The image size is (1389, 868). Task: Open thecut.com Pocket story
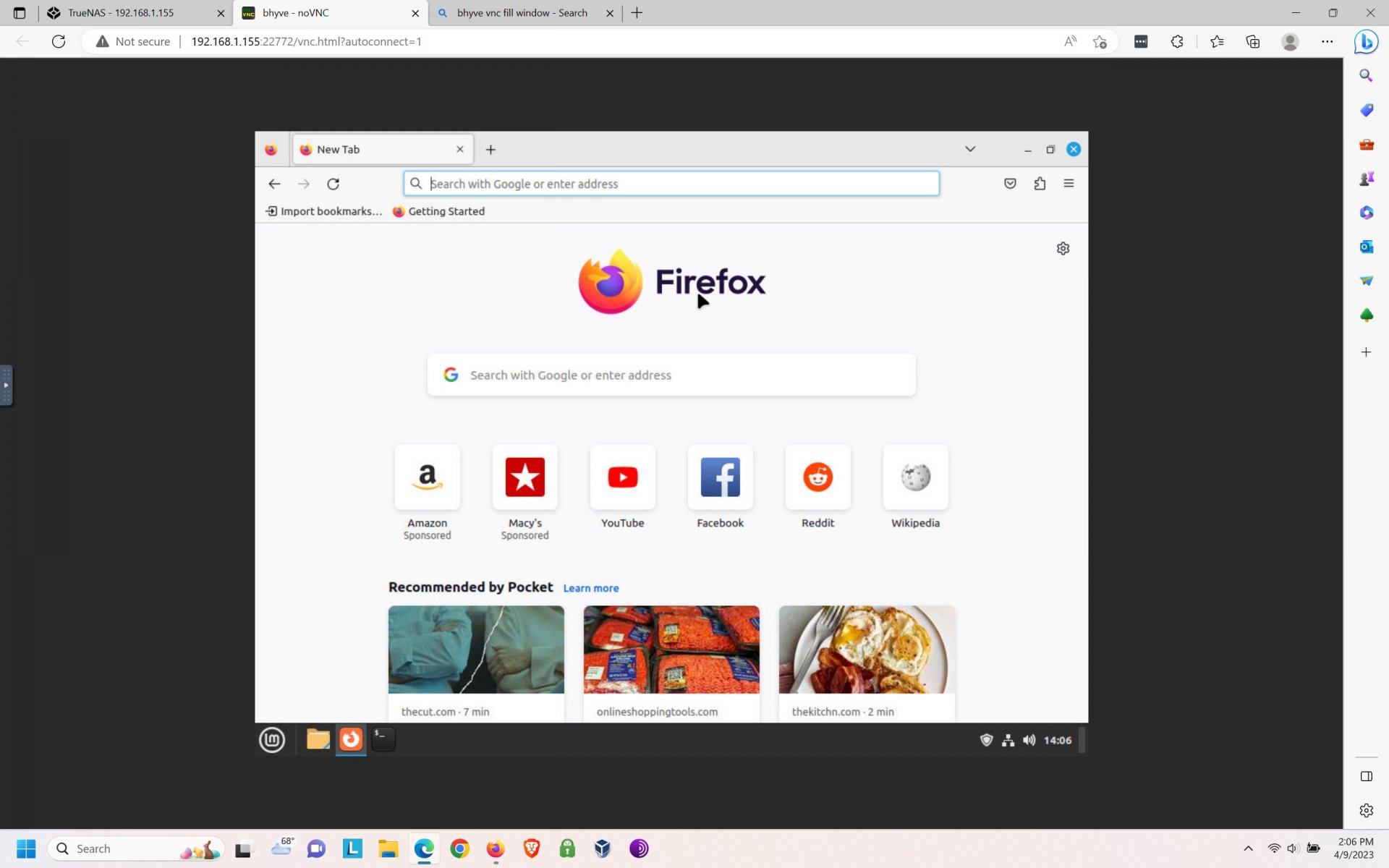tap(476, 663)
